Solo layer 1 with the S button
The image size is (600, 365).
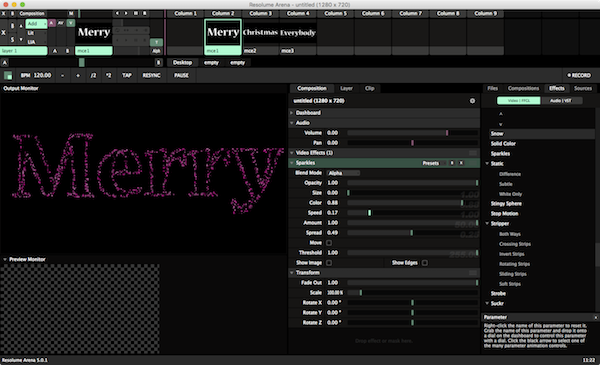click(12, 39)
